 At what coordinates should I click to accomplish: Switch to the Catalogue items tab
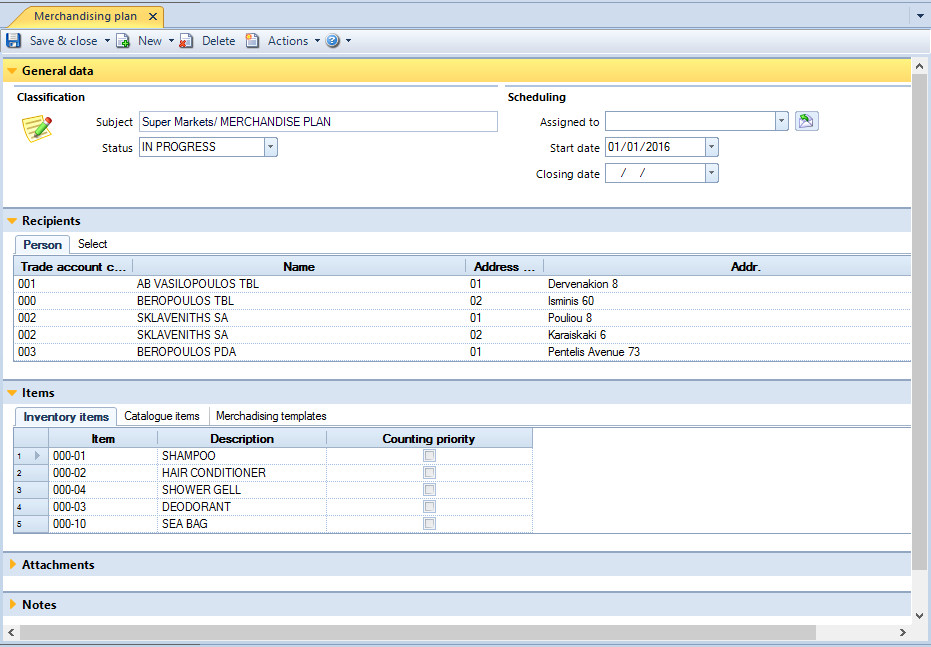click(x=162, y=416)
